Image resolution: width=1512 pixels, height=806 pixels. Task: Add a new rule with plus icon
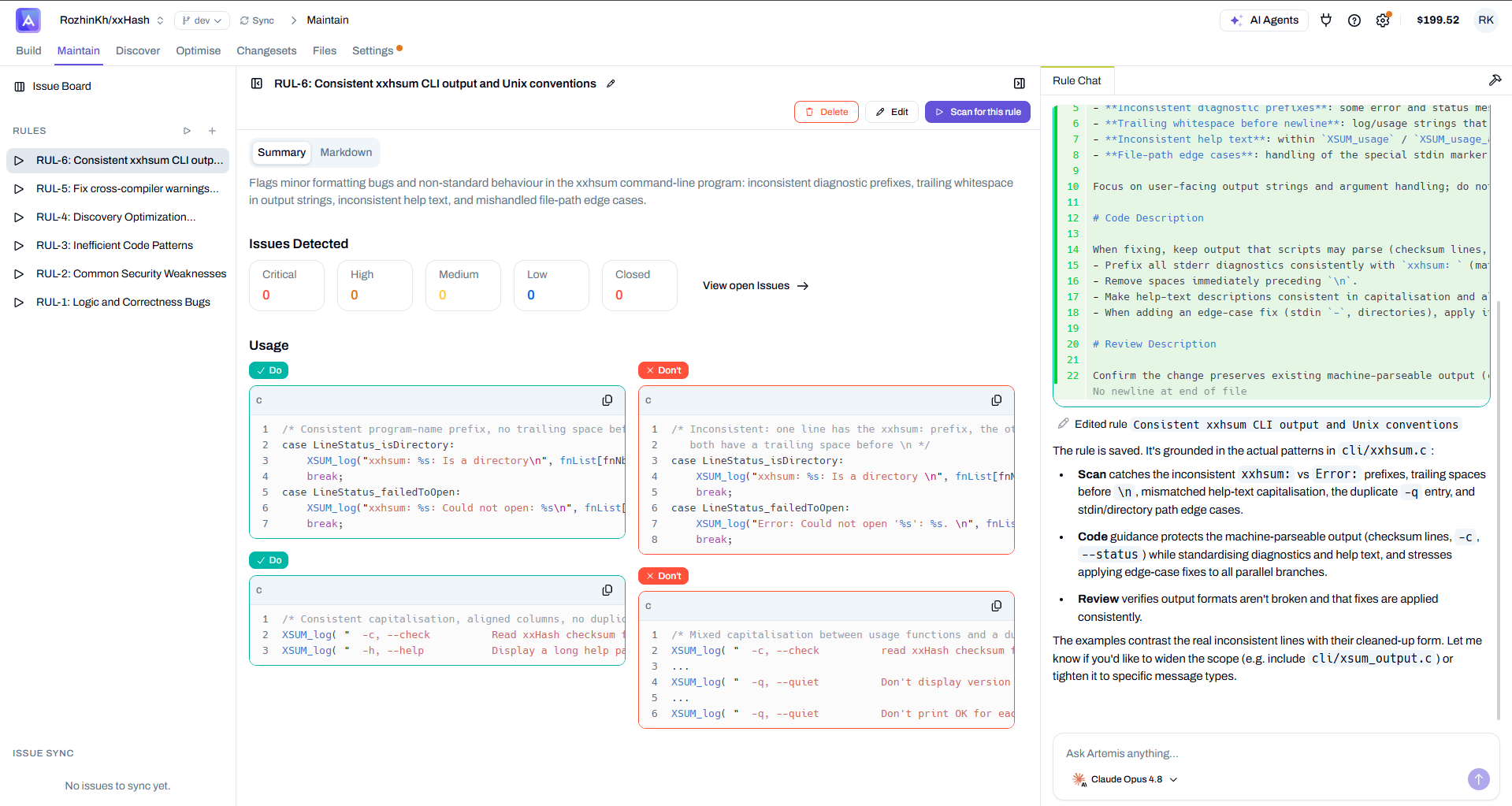pyautogui.click(x=212, y=131)
